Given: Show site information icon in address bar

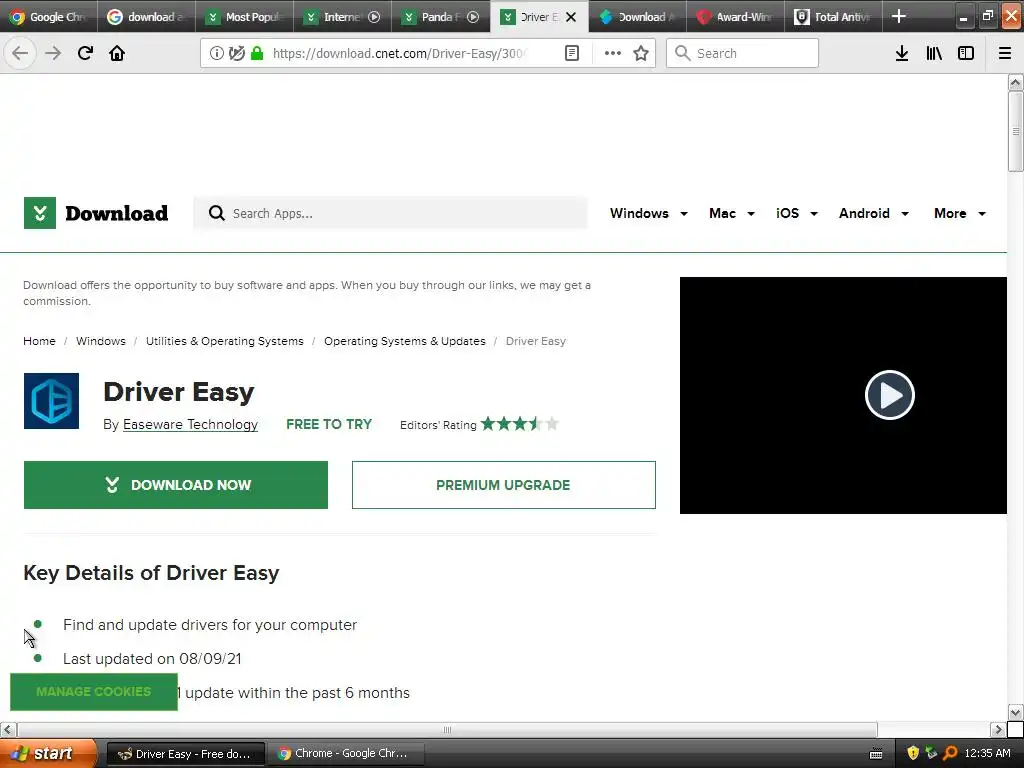Looking at the screenshot, I should (216, 53).
